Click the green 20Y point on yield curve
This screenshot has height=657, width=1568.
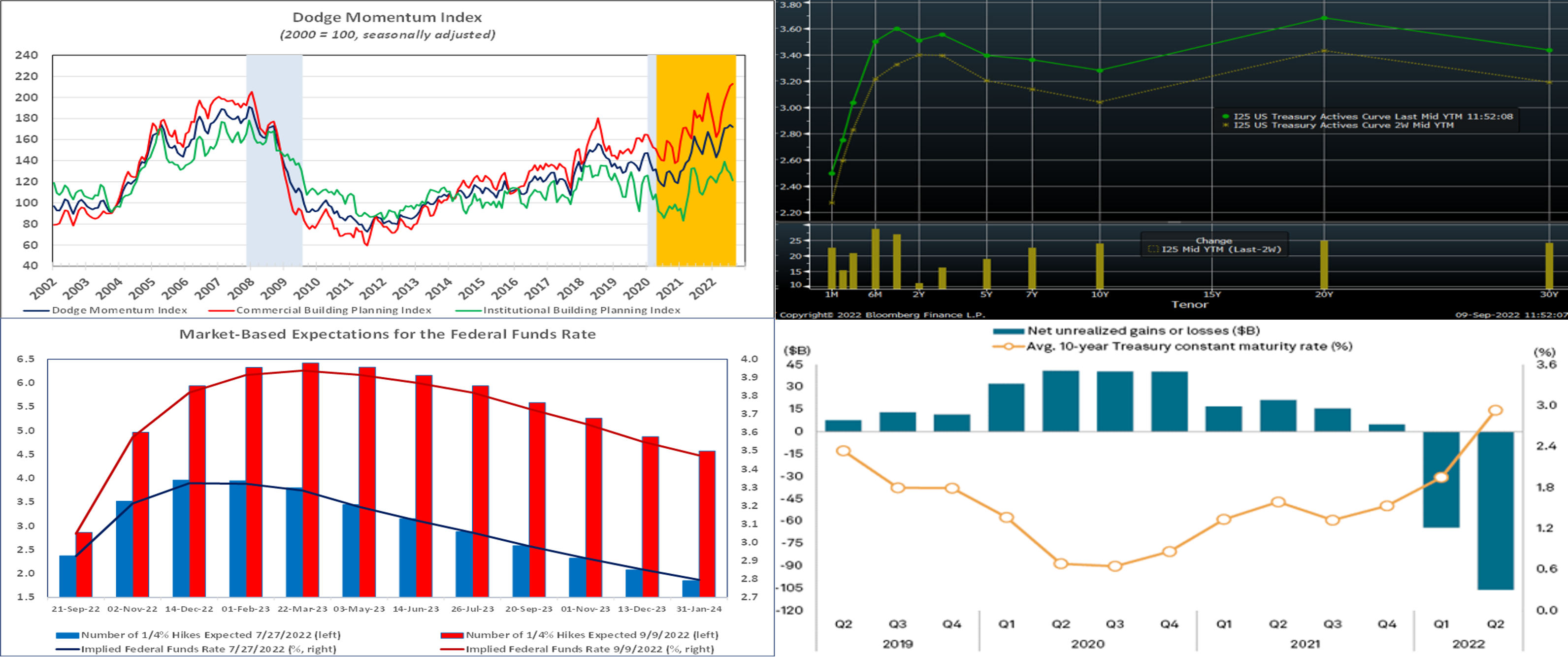(1324, 18)
